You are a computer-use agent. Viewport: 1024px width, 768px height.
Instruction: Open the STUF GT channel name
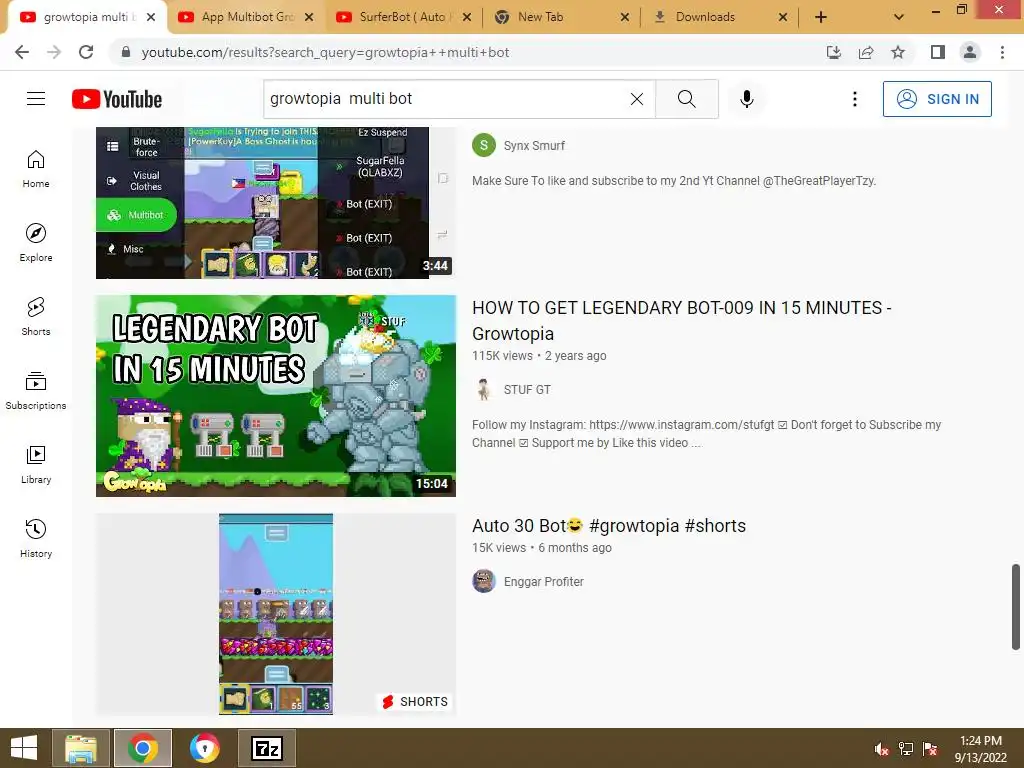(x=527, y=390)
